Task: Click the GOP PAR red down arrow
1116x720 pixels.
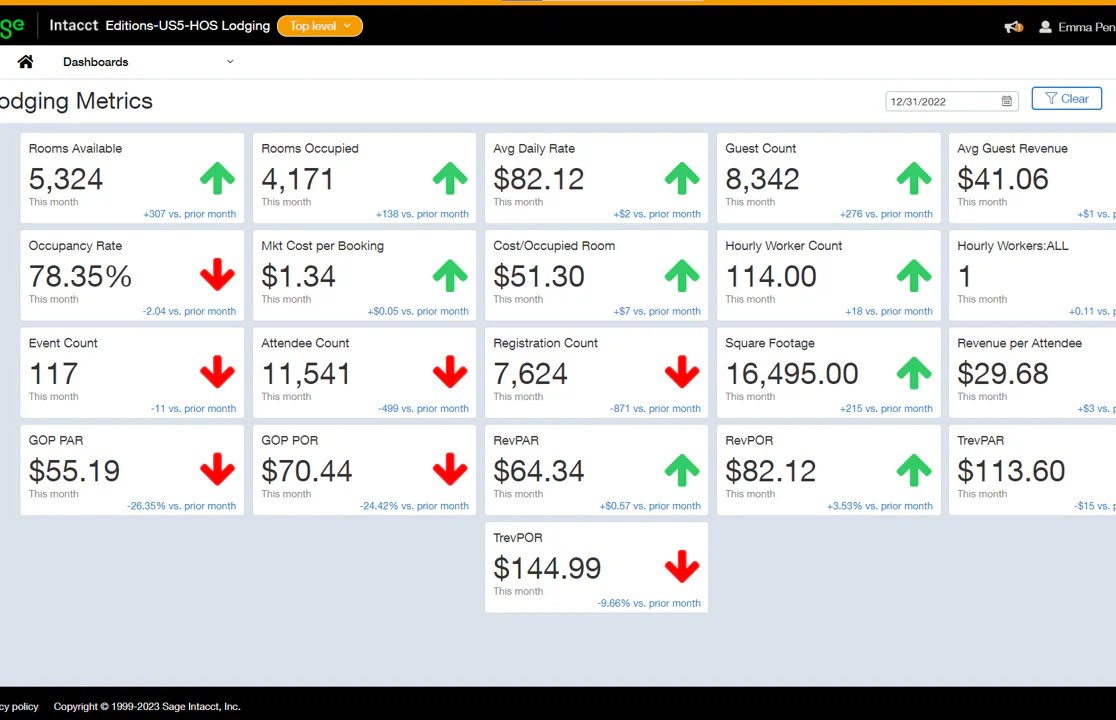Action: pos(217,470)
